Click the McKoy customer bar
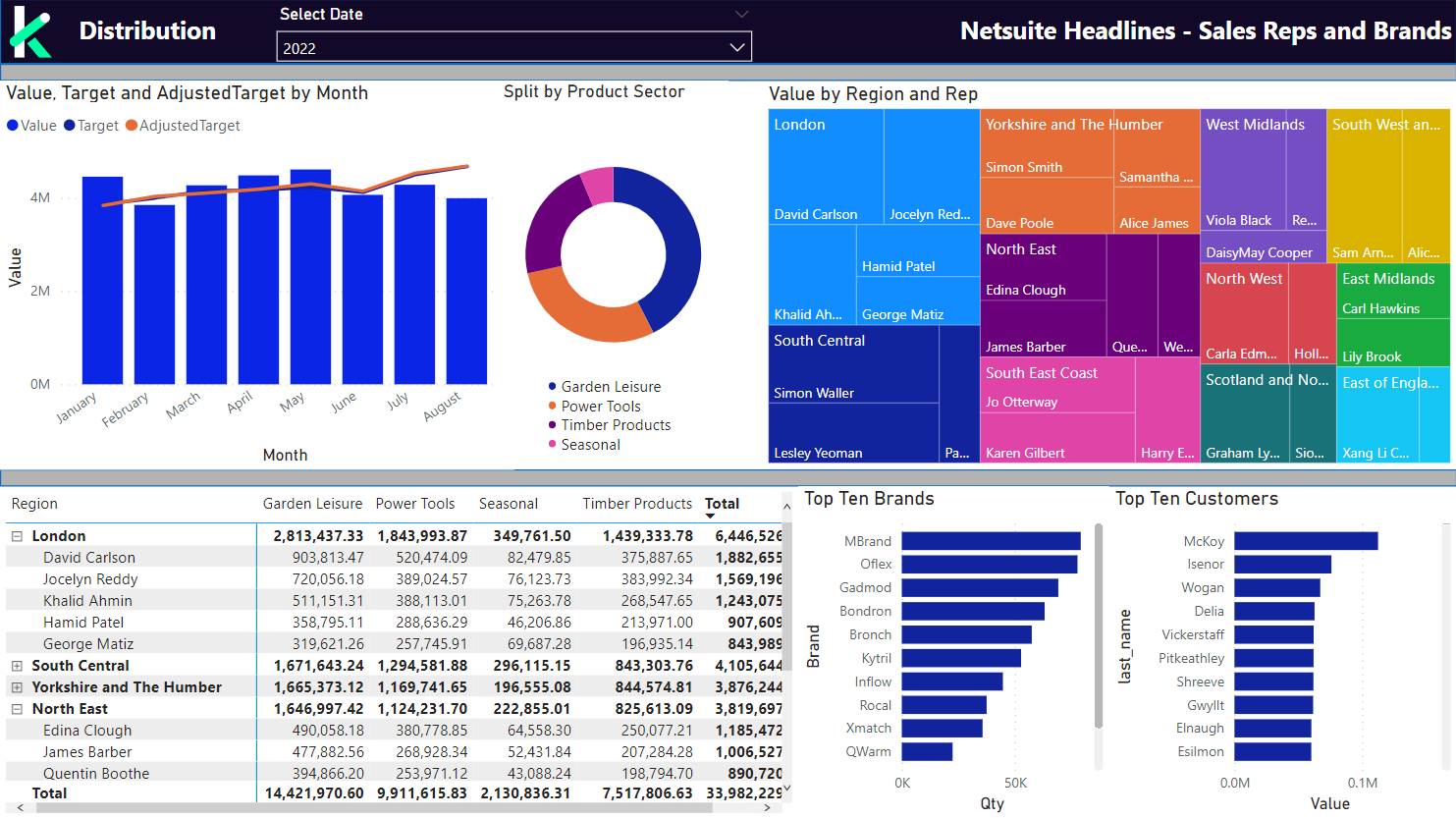The height and width of the screenshot is (818, 1456). (x=1306, y=541)
